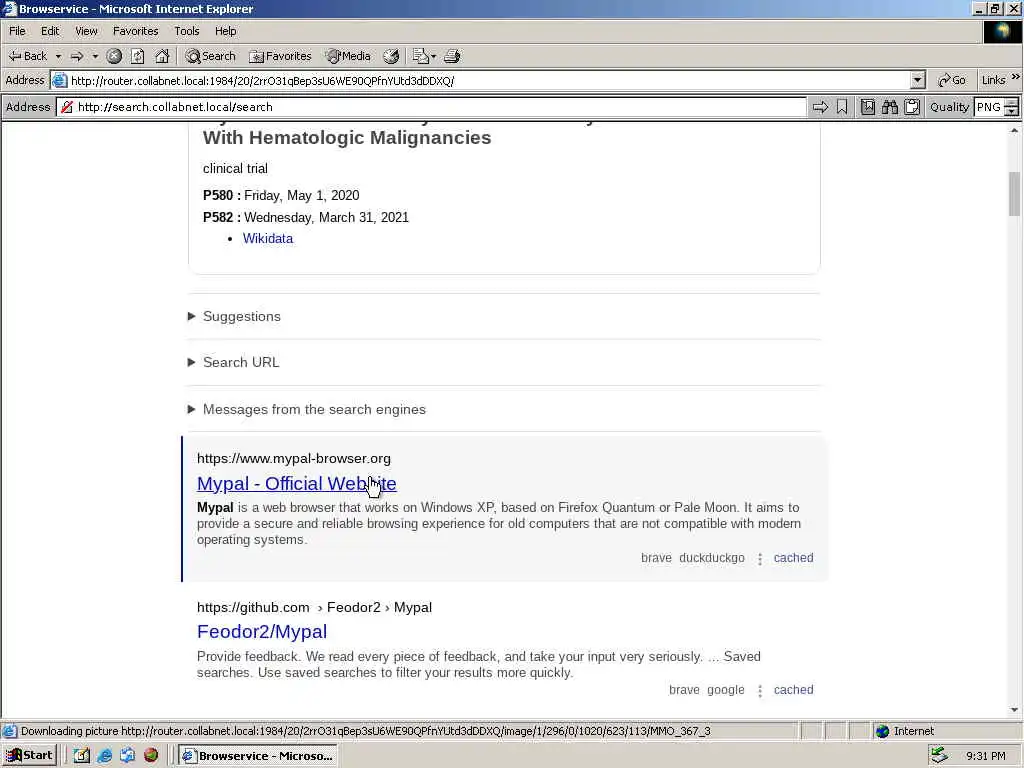Click the History toolbar icon
Viewport: 1024px width, 768px height.
(x=391, y=56)
